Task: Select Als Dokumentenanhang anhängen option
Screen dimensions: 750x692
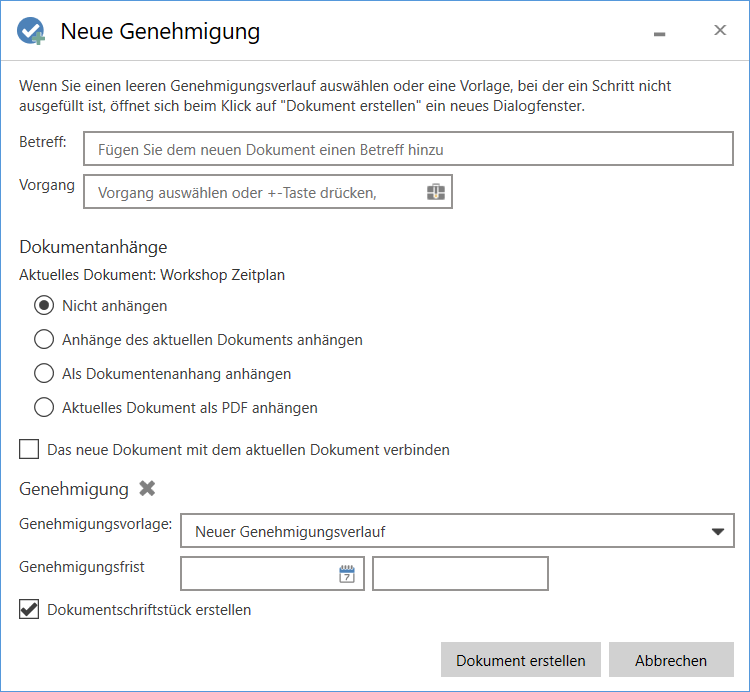Action: 44,374
